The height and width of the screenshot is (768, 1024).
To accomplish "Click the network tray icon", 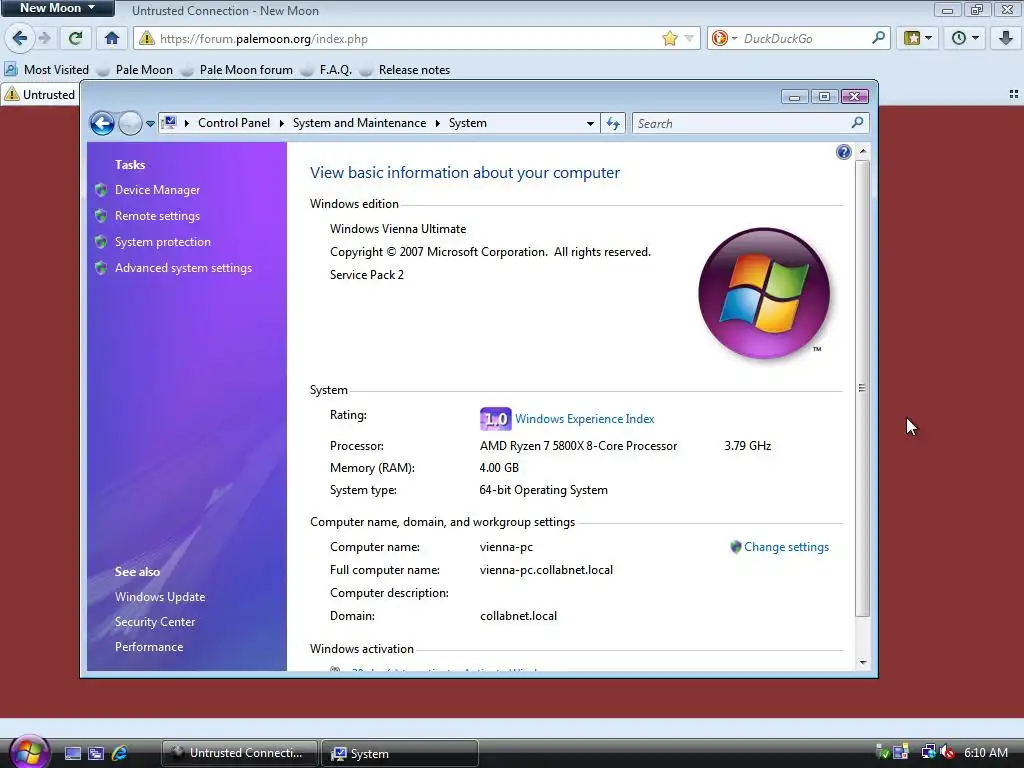I will click(928, 752).
